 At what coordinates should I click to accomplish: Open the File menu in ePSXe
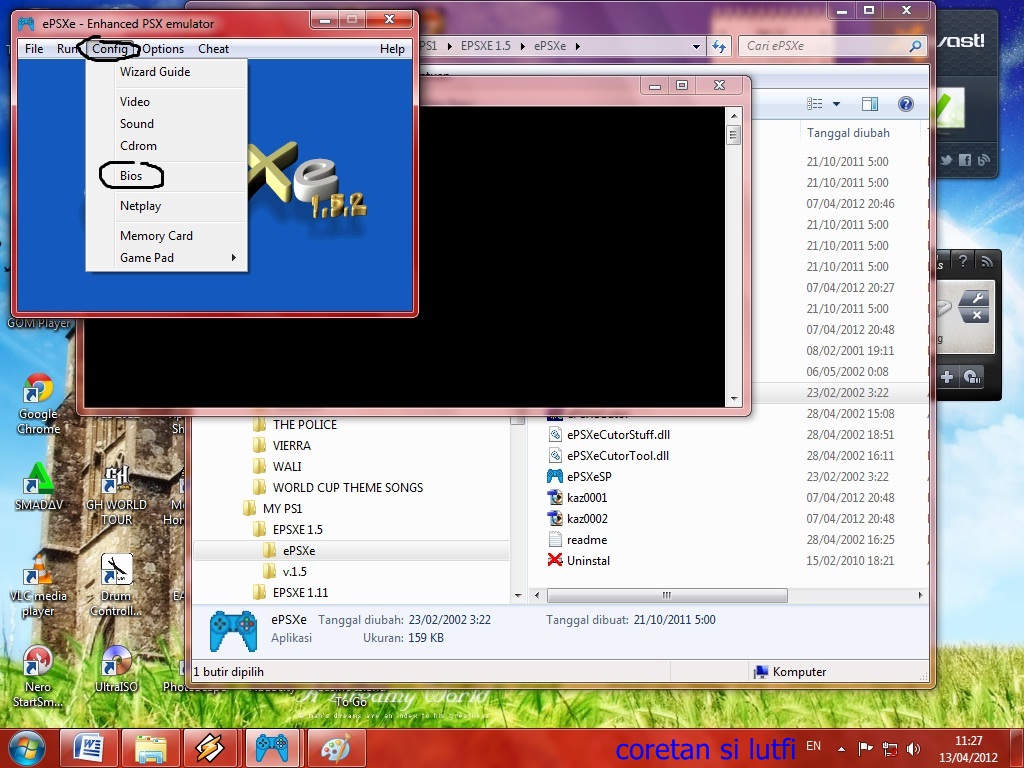click(x=34, y=49)
